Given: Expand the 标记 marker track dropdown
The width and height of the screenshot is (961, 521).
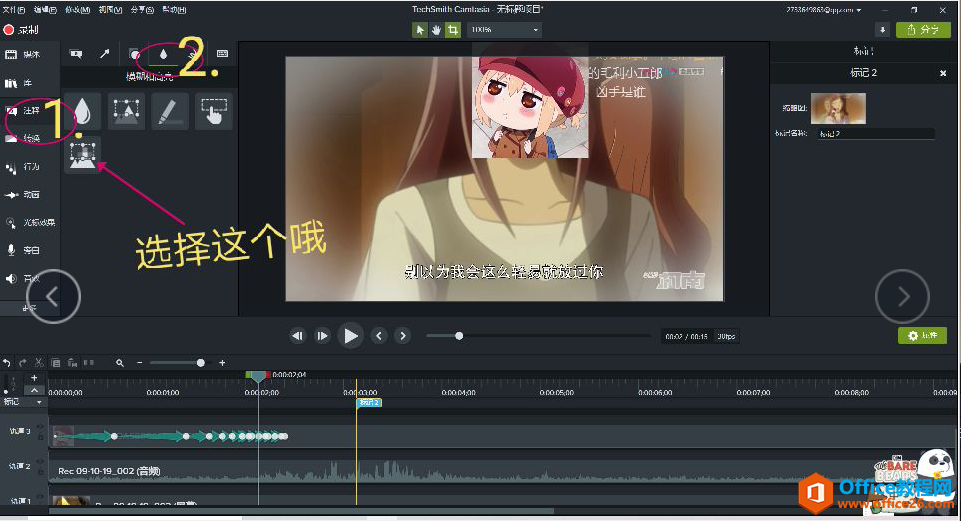Looking at the screenshot, I should click(x=39, y=402).
